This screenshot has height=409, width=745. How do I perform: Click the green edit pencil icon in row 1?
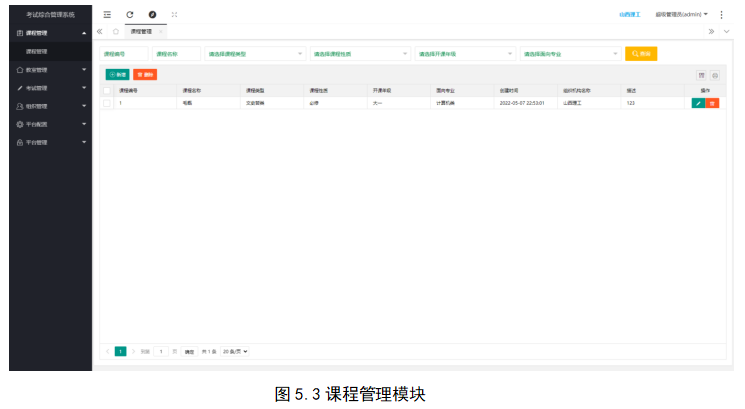[698, 103]
